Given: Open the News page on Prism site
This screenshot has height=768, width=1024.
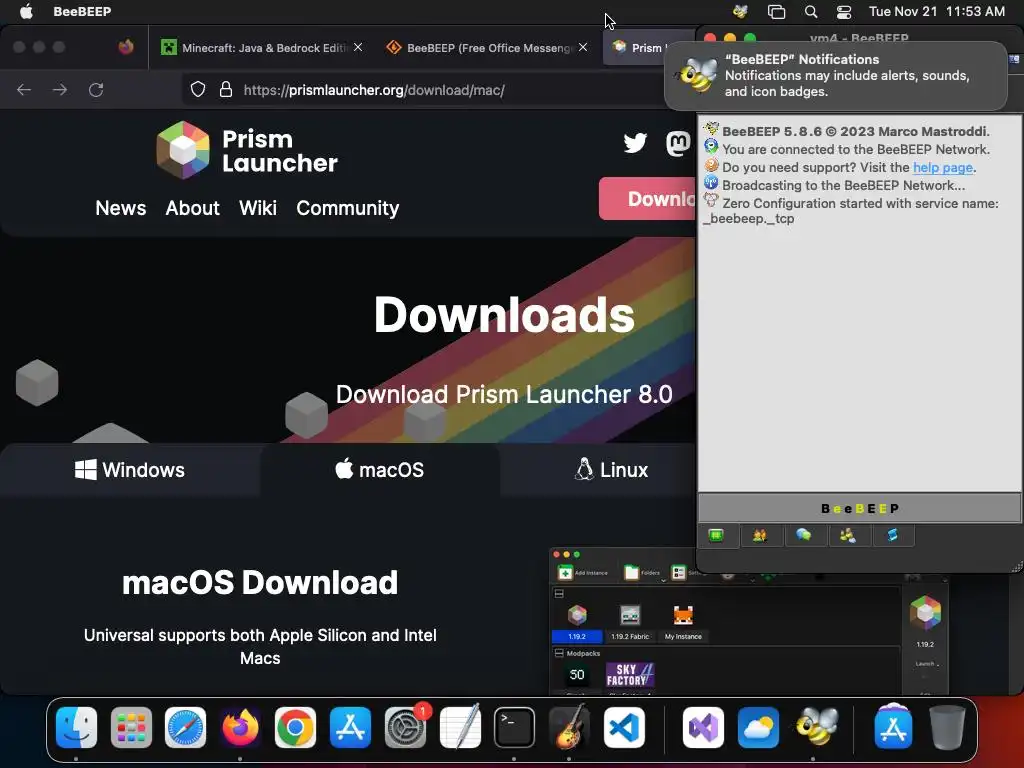Looking at the screenshot, I should [x=121, y=208].
